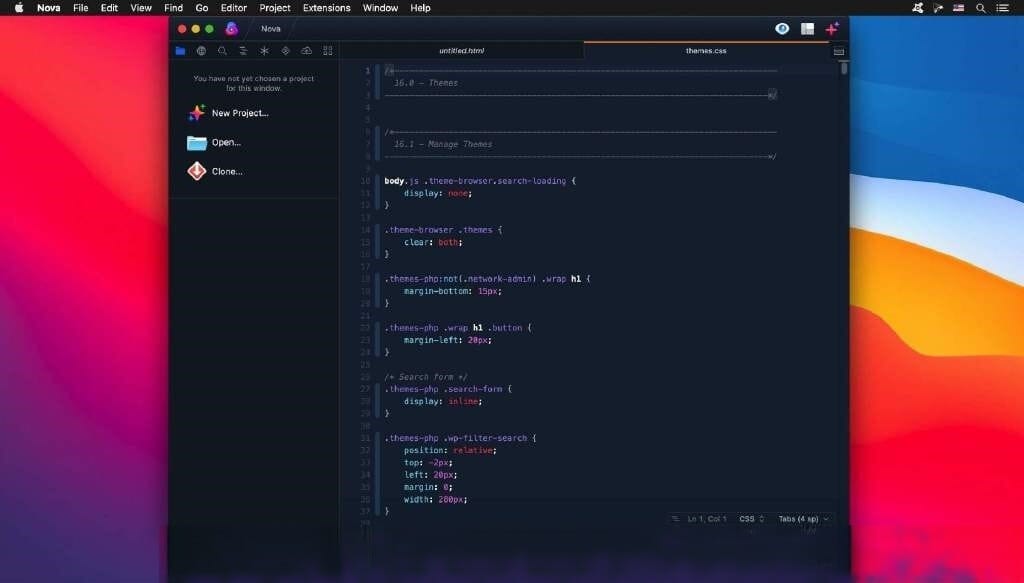
Task: Open the Editor menu
Action: (x=234, y=8)
